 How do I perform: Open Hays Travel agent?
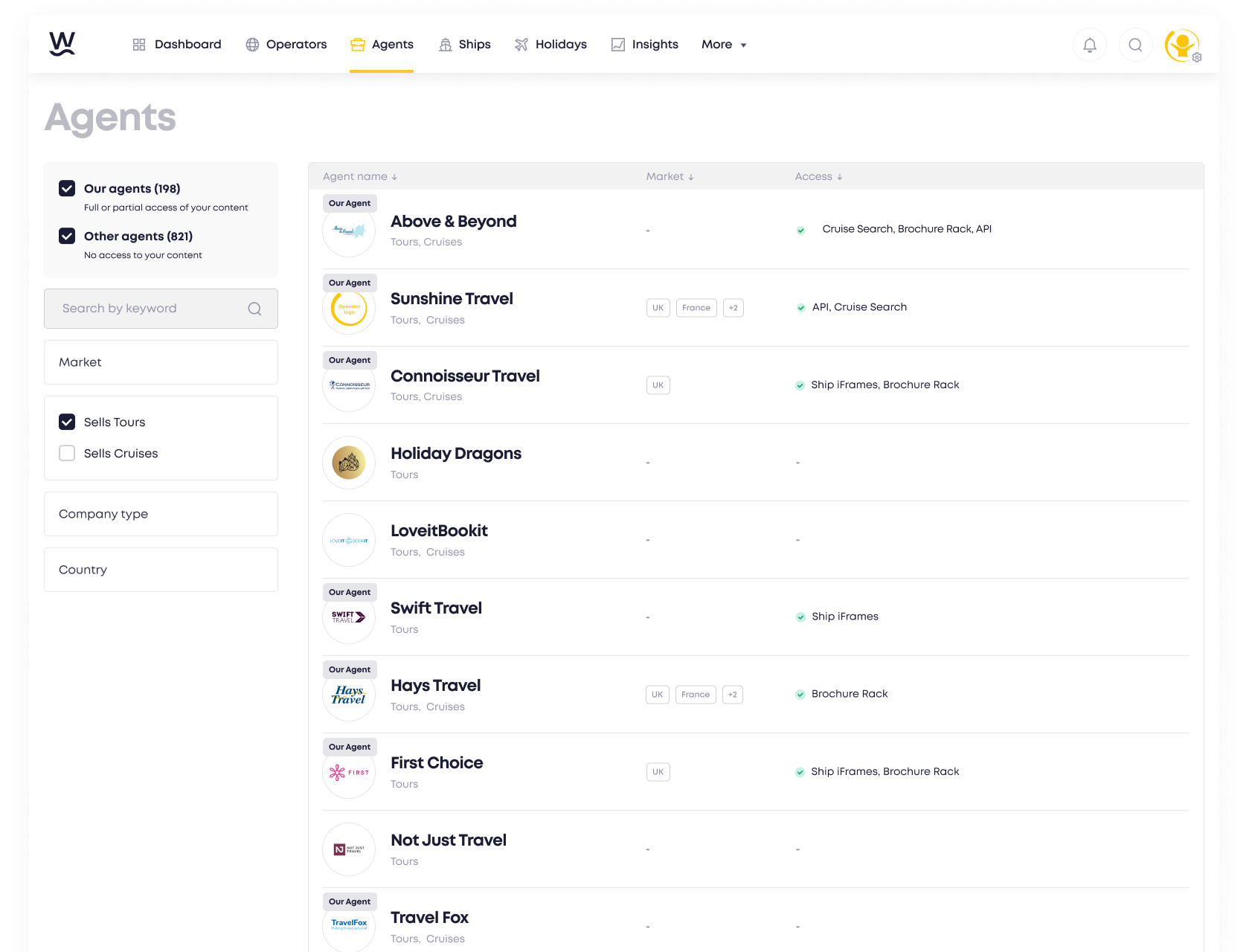[435, 686]
